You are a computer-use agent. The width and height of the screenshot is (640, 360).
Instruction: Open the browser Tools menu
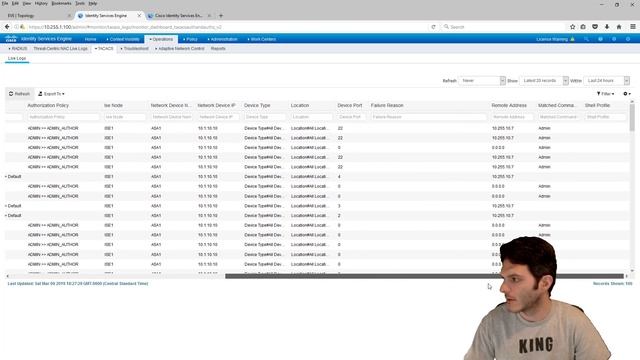click(80, 3)
